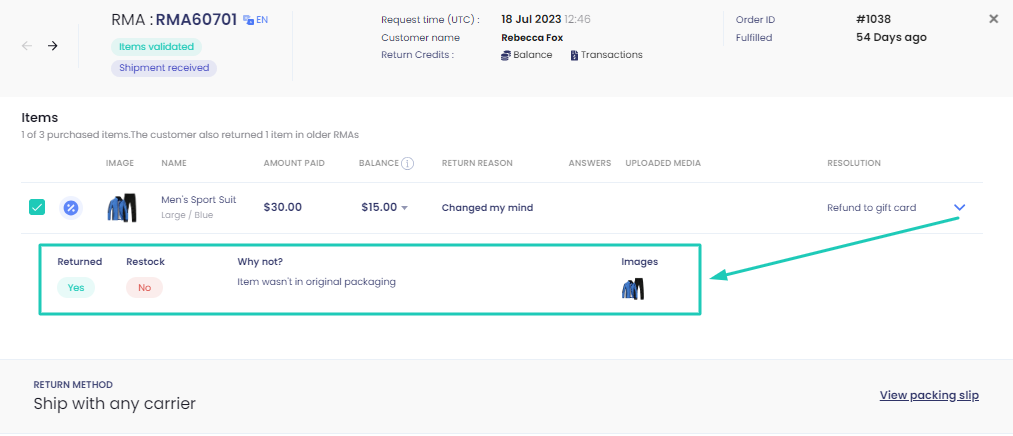Click the Shipment received status badge

pos(164,68)
